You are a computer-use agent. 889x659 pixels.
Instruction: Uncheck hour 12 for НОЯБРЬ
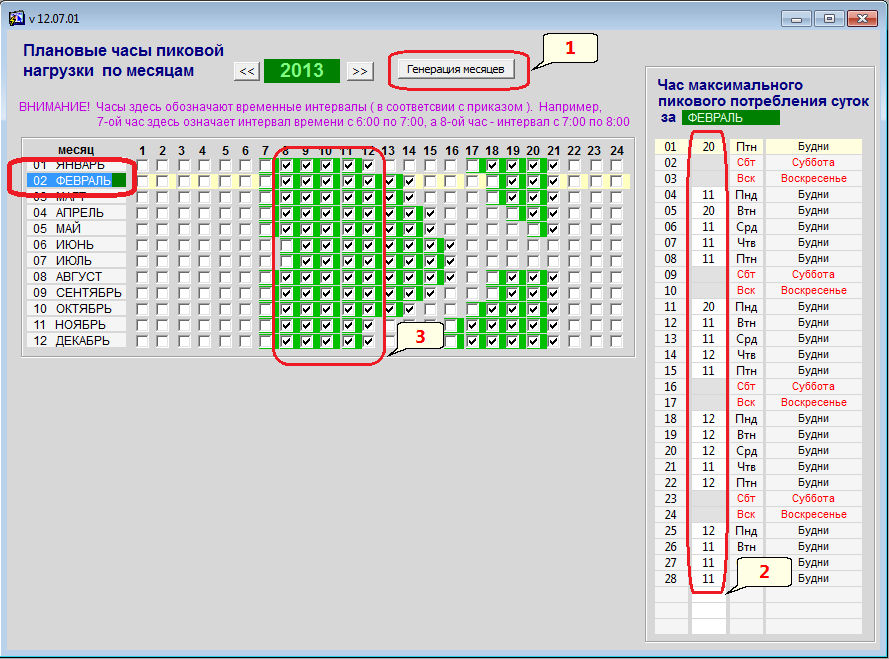[369, 325]
